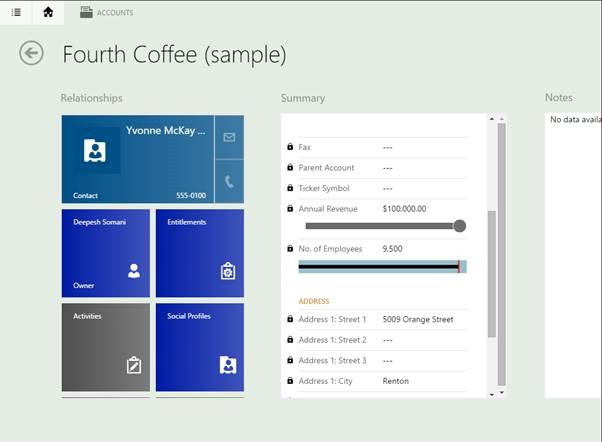The height and width of the screenshot is (442, 602).
Task: Click the lock icon beside Fax
Action: 290,147
